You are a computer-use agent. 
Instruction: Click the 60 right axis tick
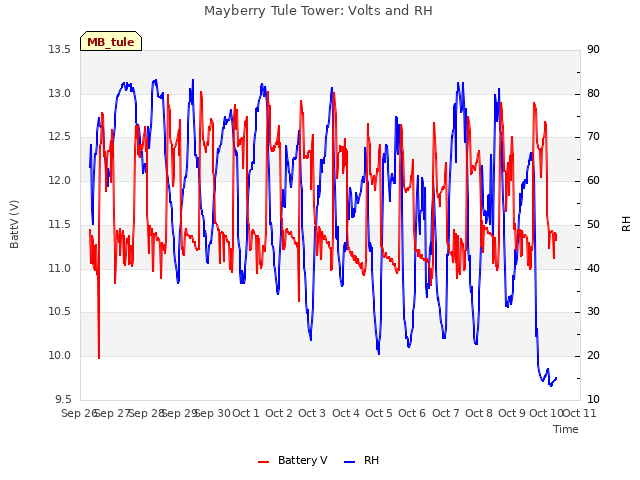tap(593, 180)
